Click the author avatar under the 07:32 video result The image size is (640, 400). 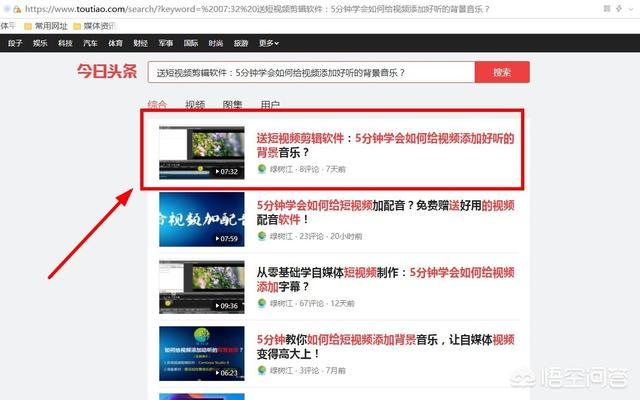[262, 169]
